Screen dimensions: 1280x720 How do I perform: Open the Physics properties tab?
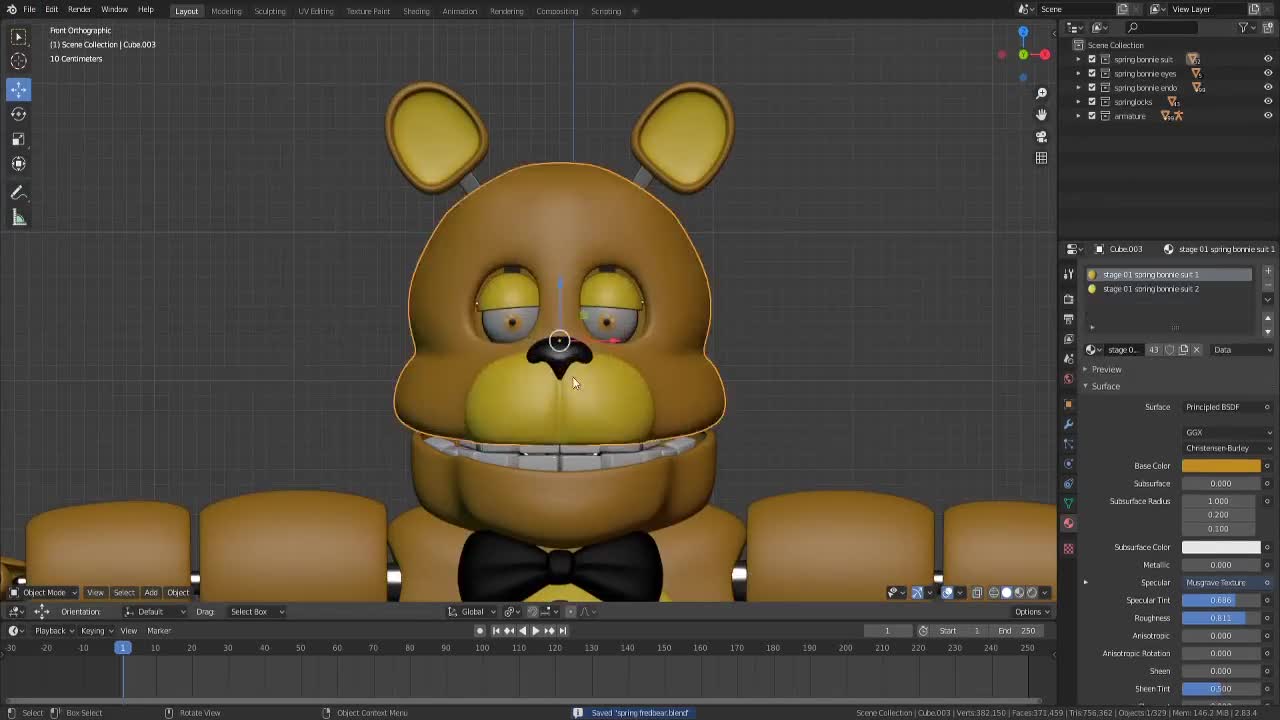(1068, 464)
